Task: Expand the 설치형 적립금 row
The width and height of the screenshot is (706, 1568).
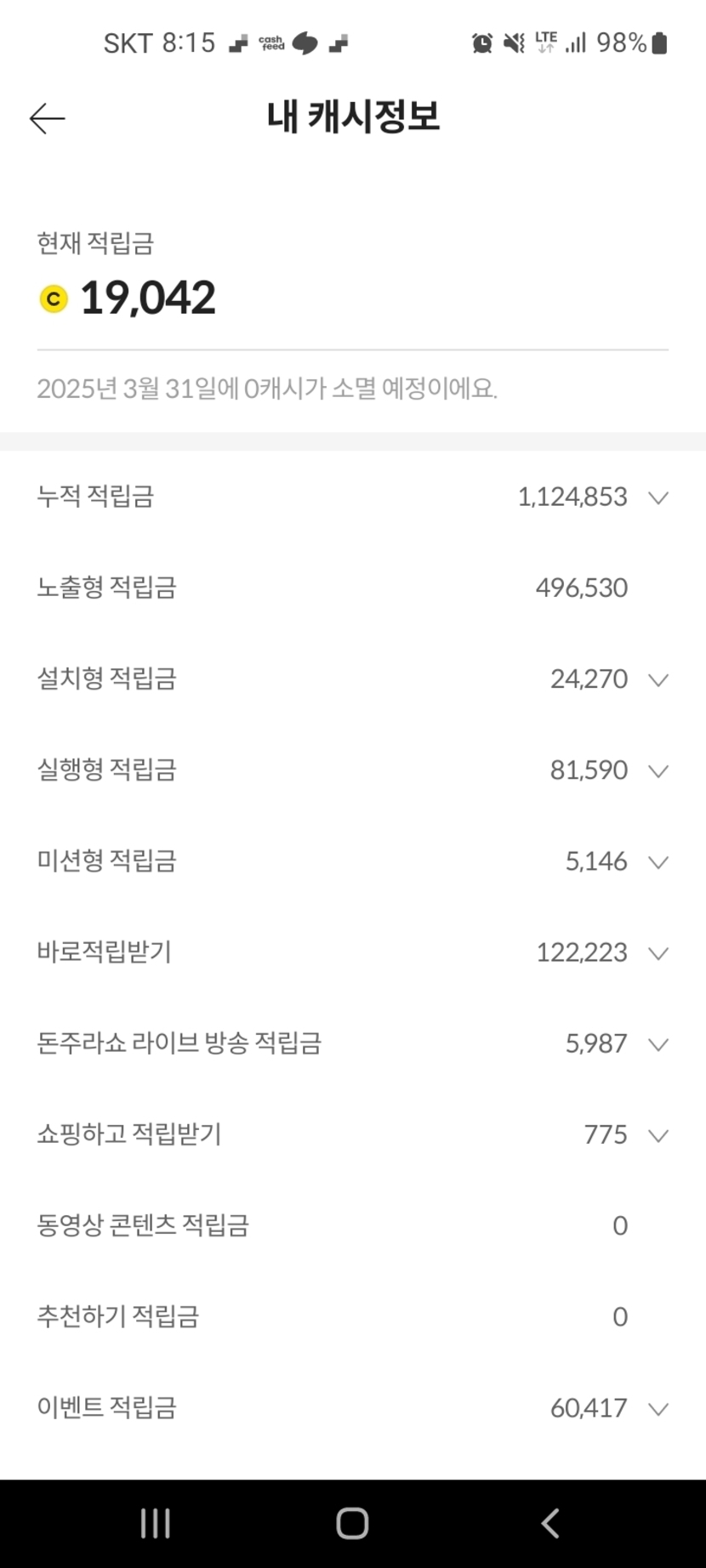Action: (x=658, y=679)
